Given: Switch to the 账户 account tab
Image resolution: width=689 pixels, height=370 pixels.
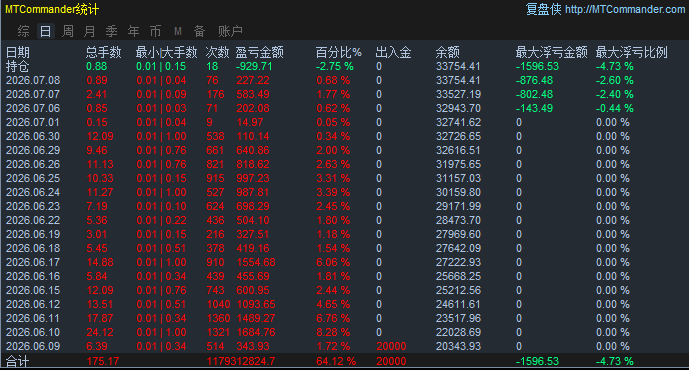Looking at the screenshot, I should 230,31.
